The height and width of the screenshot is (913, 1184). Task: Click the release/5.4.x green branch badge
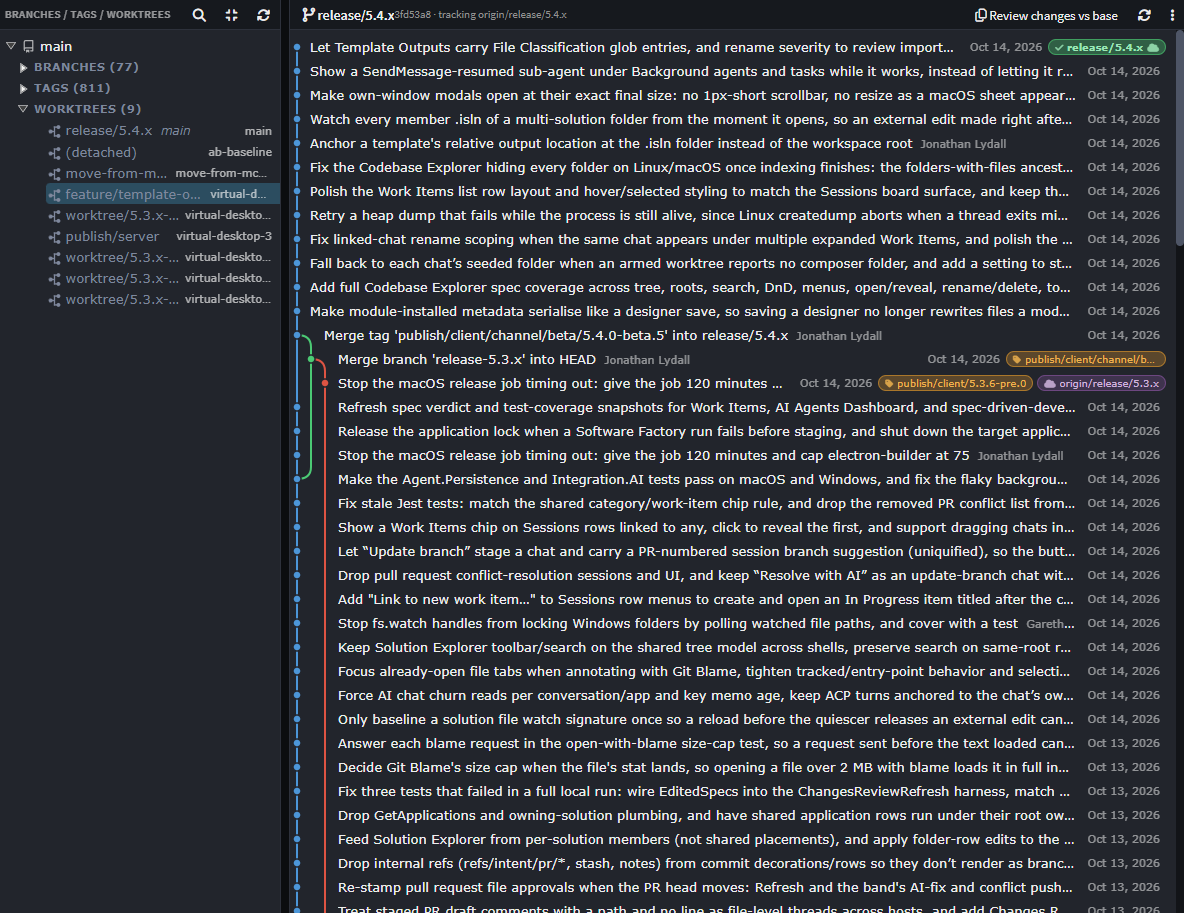pos(1106,48)
